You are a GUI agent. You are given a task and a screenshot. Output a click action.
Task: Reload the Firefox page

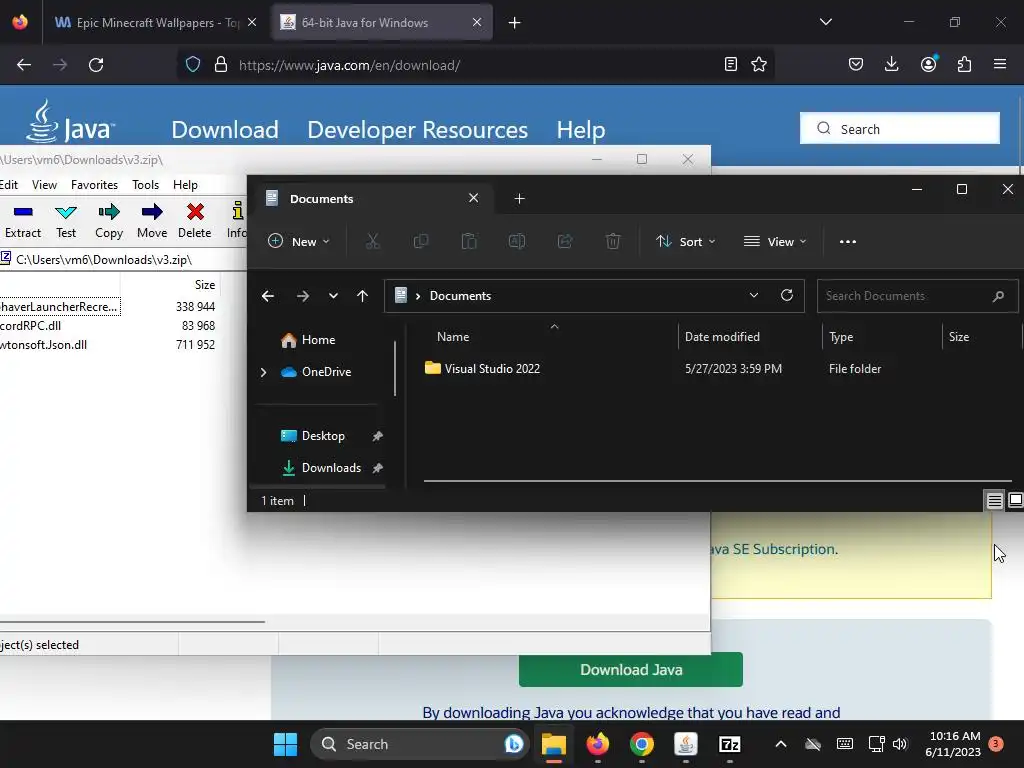coord(96,65)
